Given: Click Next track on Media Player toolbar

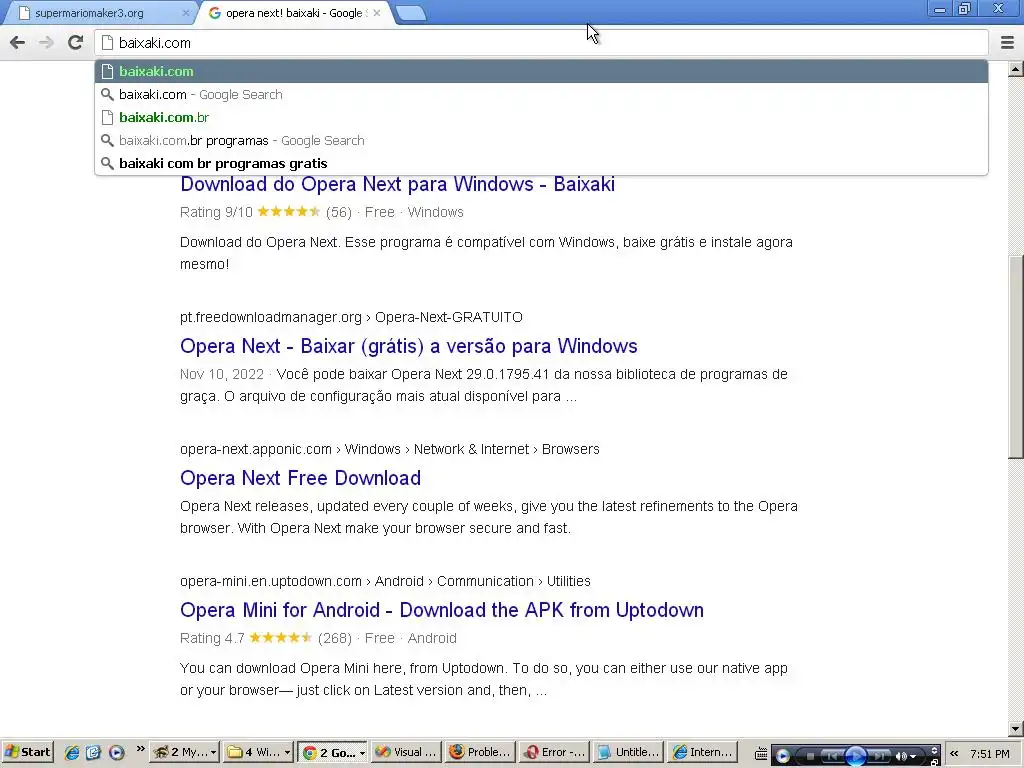Looking at the screenshot, I should [879, 756].
